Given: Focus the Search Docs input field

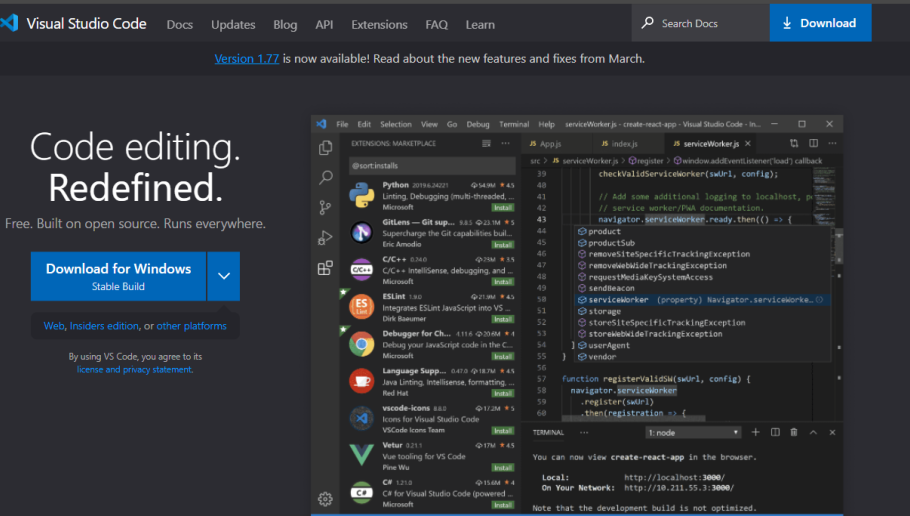Looking at the screenshot, I should click(700, 23).
